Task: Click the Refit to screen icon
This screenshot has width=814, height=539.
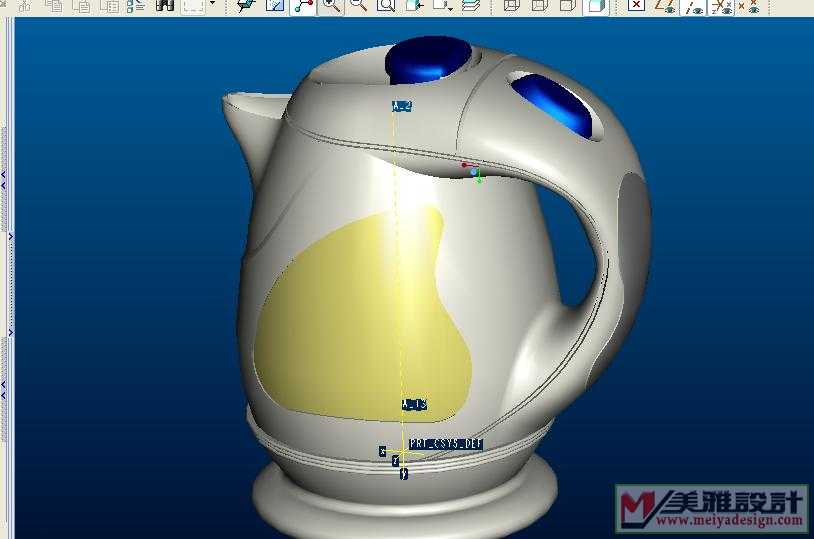Action: pyautogui.click(x=385, y=5)
